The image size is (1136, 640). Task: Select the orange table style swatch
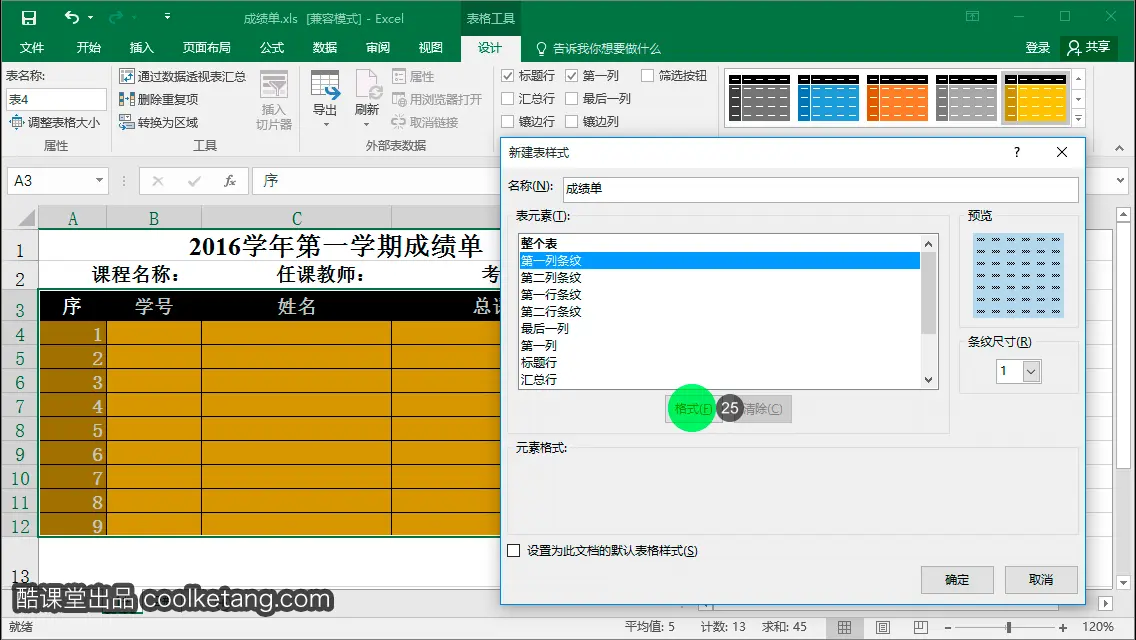(897, 98)
